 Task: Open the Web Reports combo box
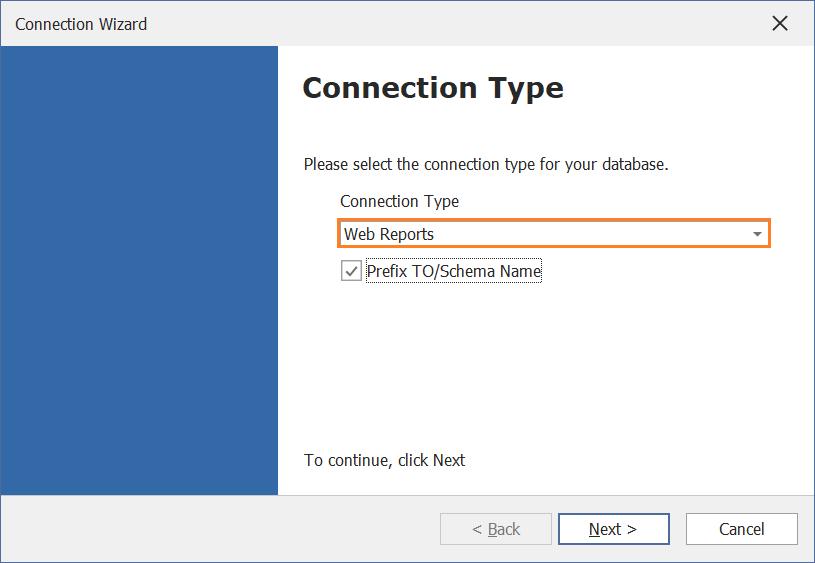click(x=554, y=234)
